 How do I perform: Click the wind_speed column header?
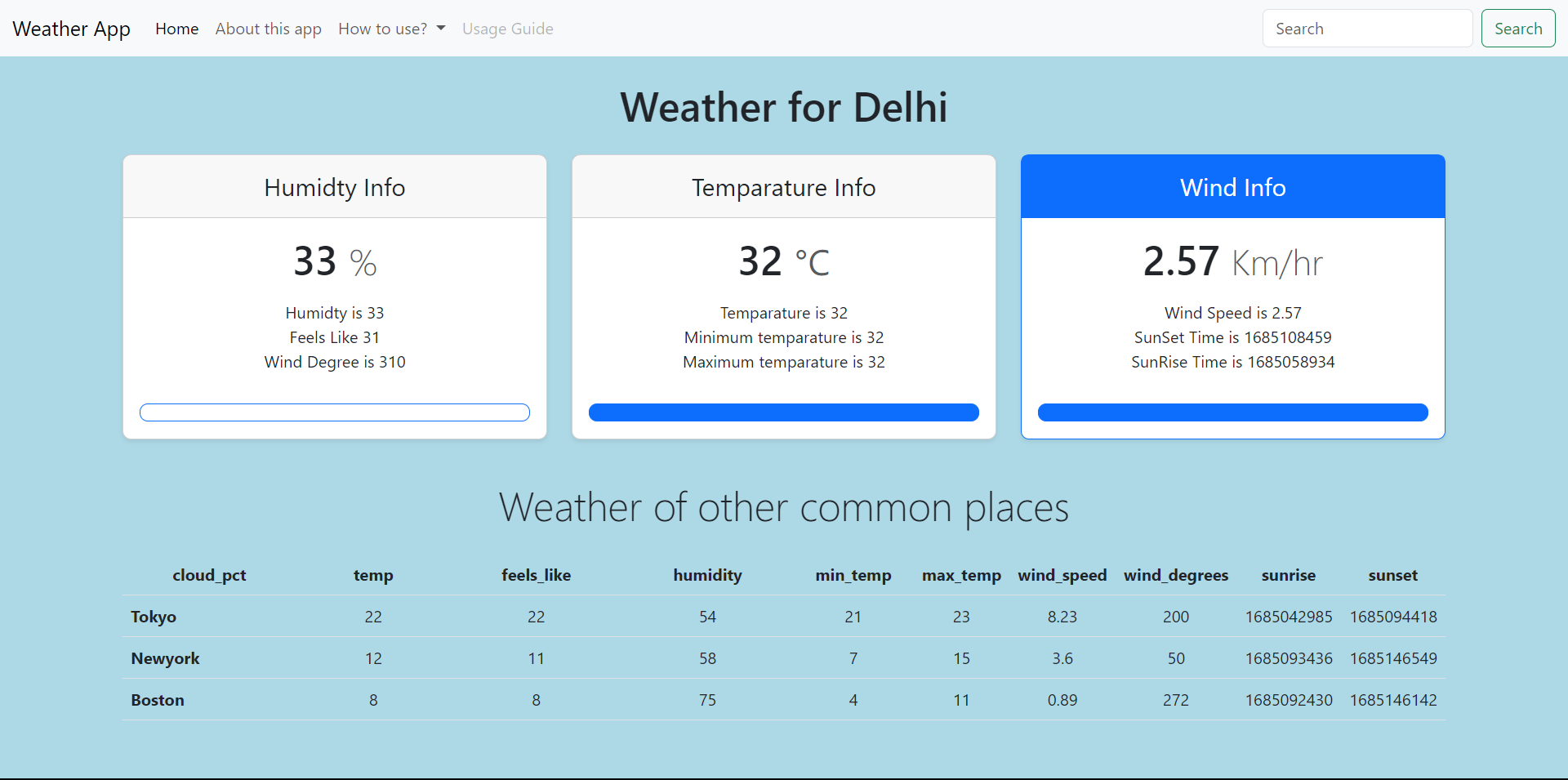[1062, 575]
